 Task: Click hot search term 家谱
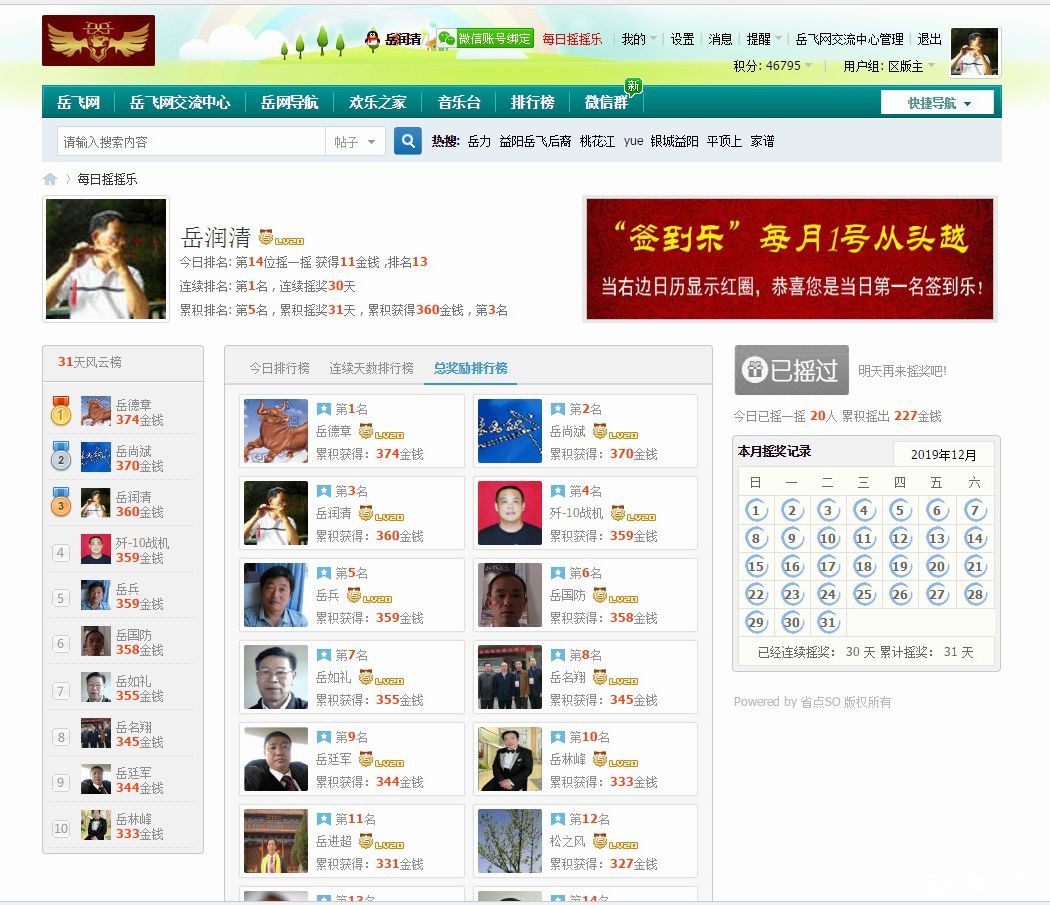click(762, 141)
